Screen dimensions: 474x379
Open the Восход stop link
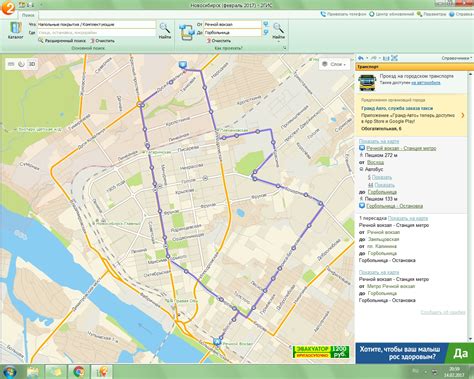coord(375,162)
